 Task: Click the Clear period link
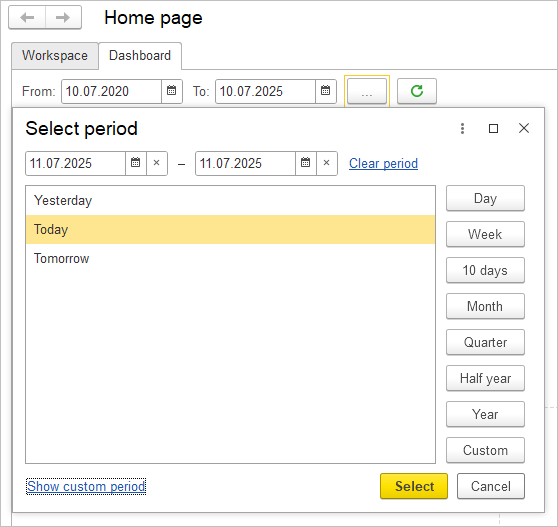pos(383,163)
